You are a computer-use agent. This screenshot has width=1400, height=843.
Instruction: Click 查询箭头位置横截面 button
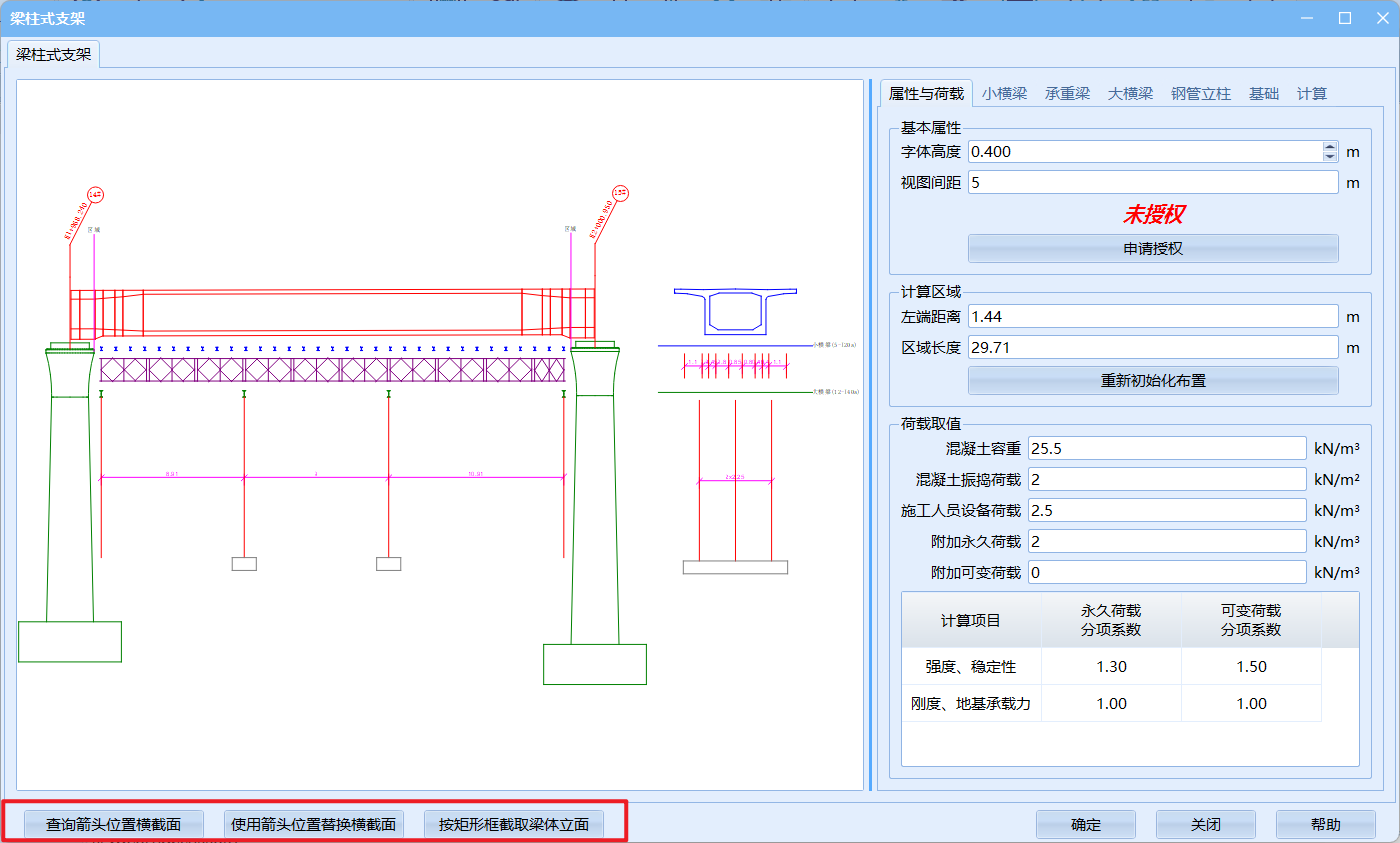113,825
